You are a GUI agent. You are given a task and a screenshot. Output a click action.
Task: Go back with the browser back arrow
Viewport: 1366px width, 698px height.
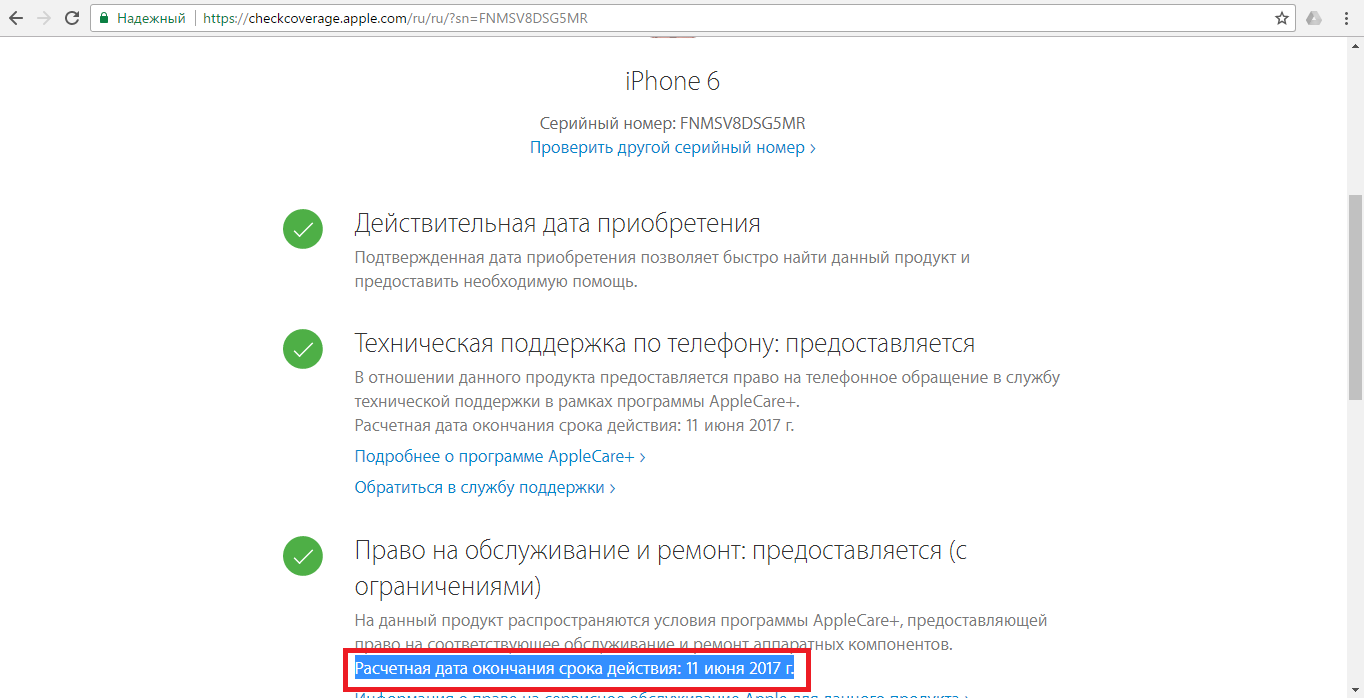pos(16,18)
